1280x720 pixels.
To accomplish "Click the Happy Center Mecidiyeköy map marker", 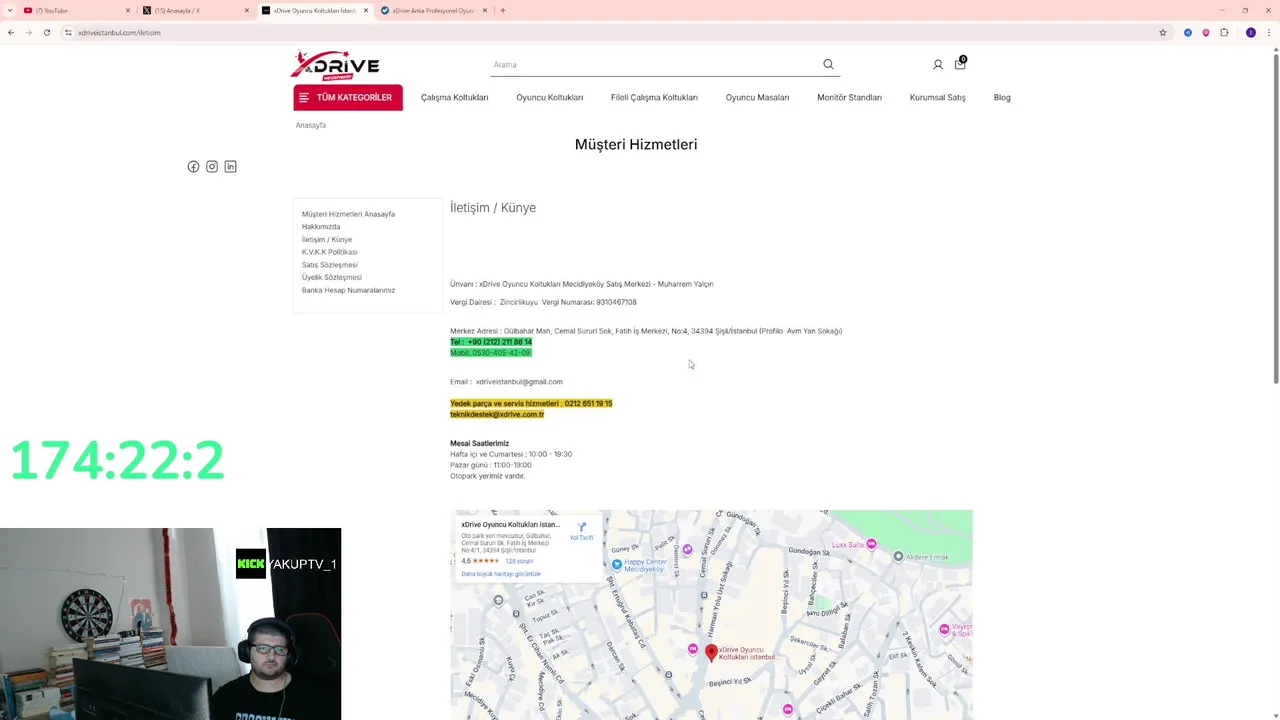I will pos(617,565).
